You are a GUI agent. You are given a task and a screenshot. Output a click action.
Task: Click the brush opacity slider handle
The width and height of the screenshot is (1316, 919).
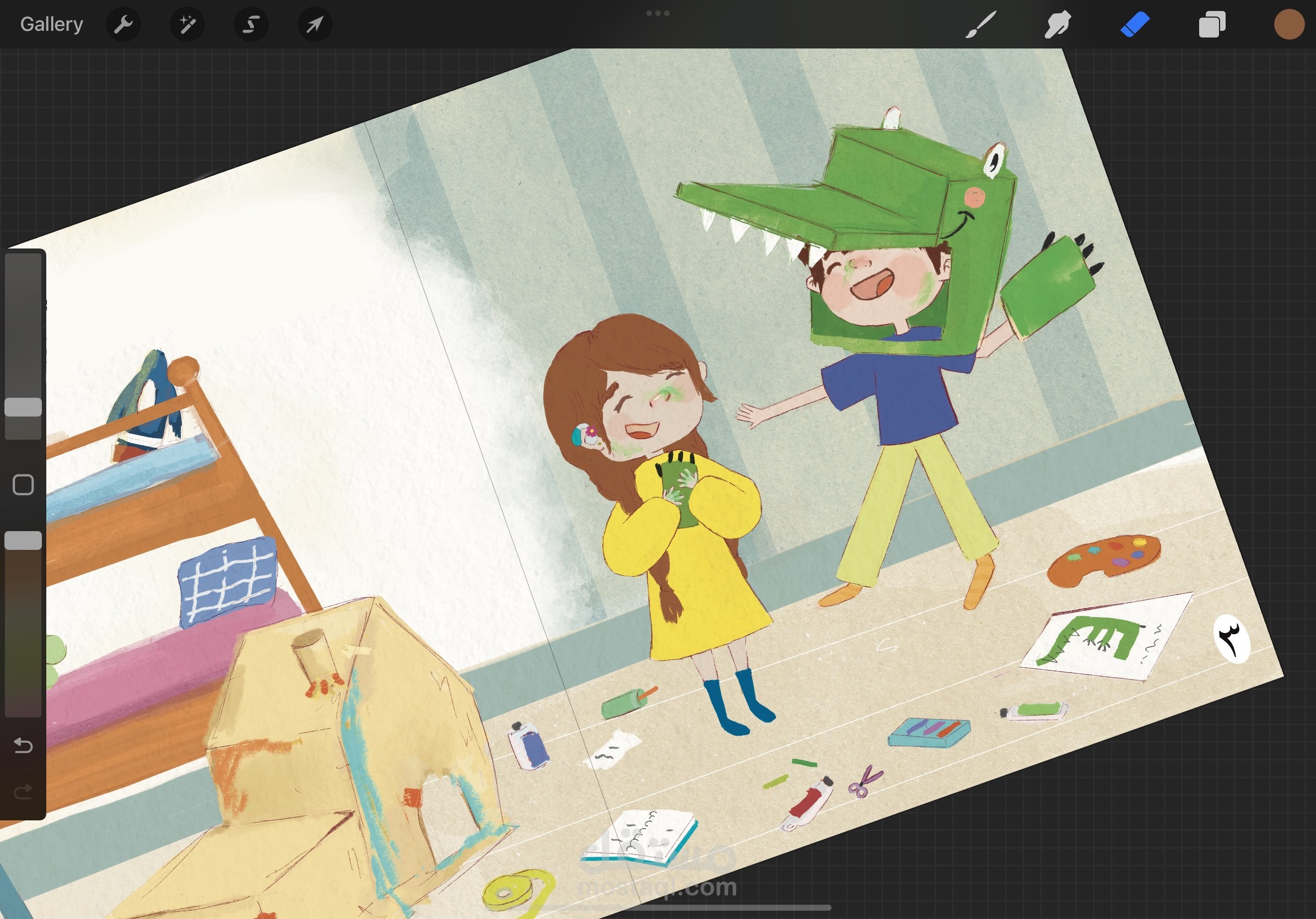pyautogui.click(x=23, y=540)
